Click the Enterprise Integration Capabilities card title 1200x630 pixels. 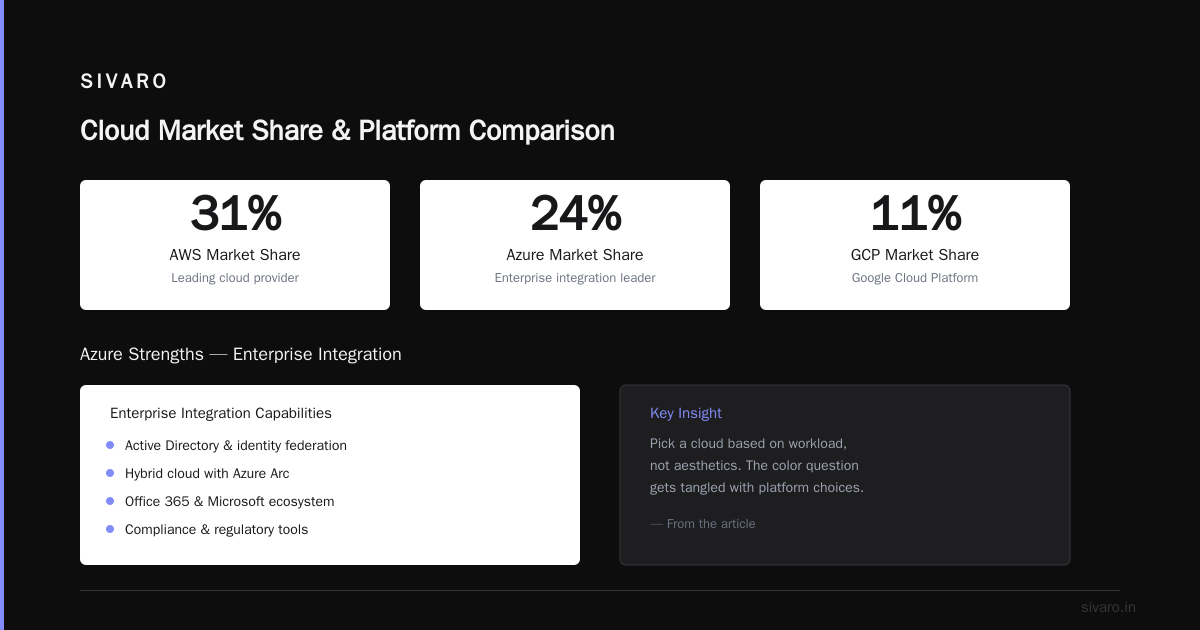(221, 413)
